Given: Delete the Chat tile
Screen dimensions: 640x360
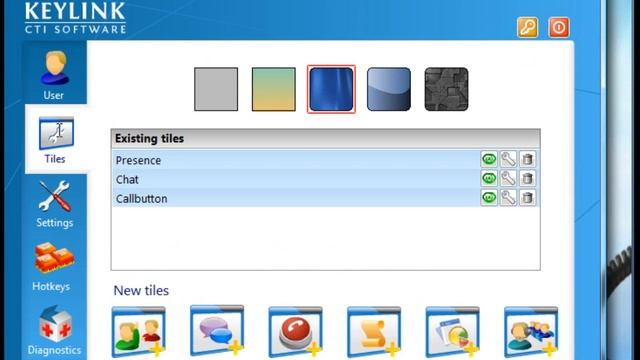Looking at the screenshot, I should pos(527,178).
